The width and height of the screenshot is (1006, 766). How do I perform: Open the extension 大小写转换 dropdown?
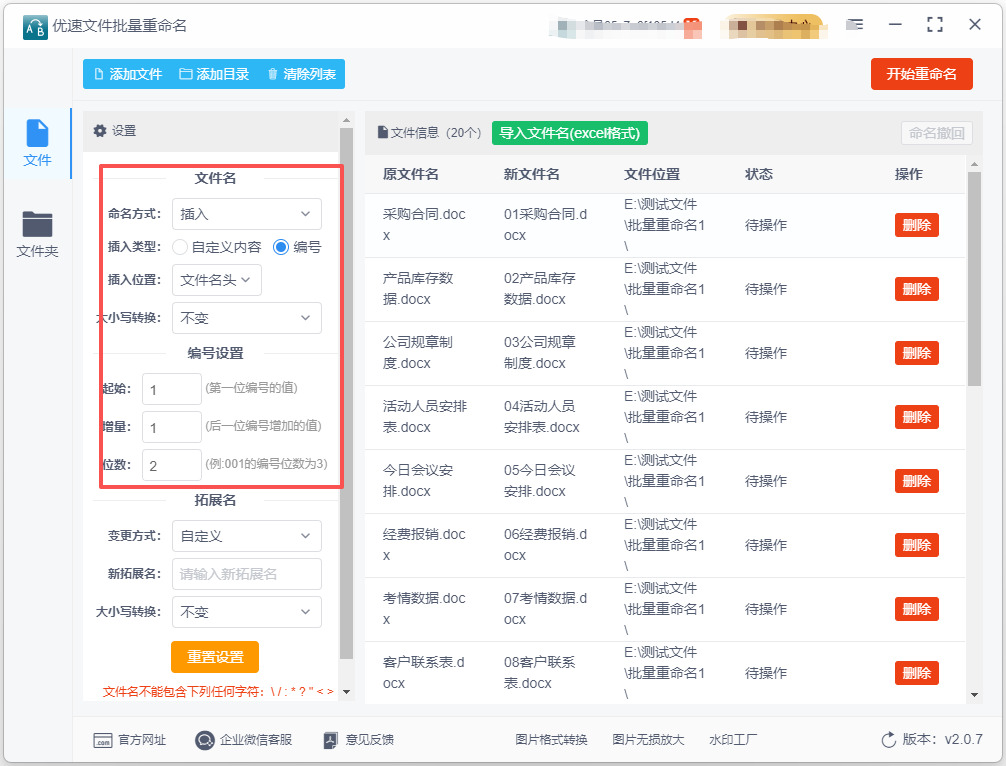coord(246,612)
